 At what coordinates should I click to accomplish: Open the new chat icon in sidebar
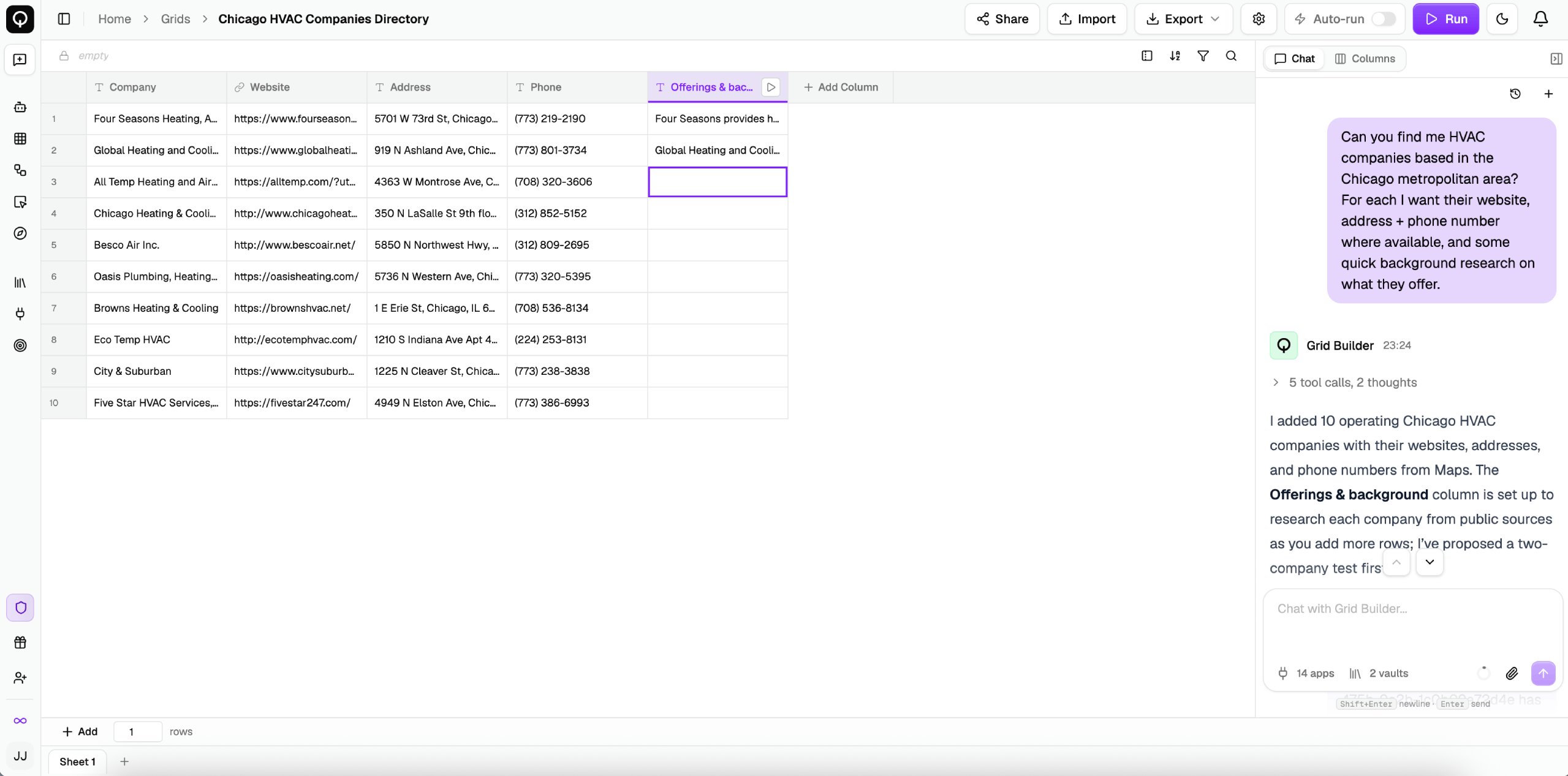(20, 59)
